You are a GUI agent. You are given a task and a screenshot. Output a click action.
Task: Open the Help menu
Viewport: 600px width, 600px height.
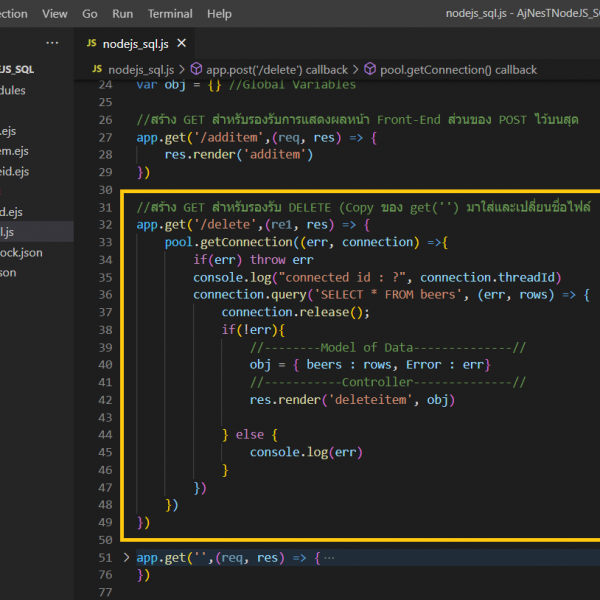(x=218, y=14)
